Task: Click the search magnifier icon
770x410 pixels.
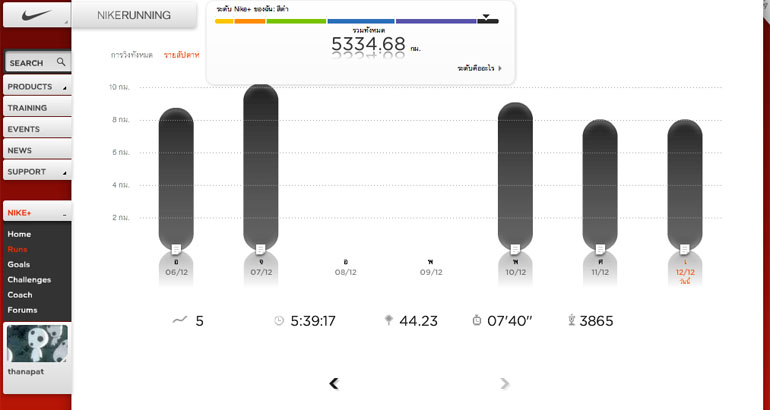Action: (61, 62)
